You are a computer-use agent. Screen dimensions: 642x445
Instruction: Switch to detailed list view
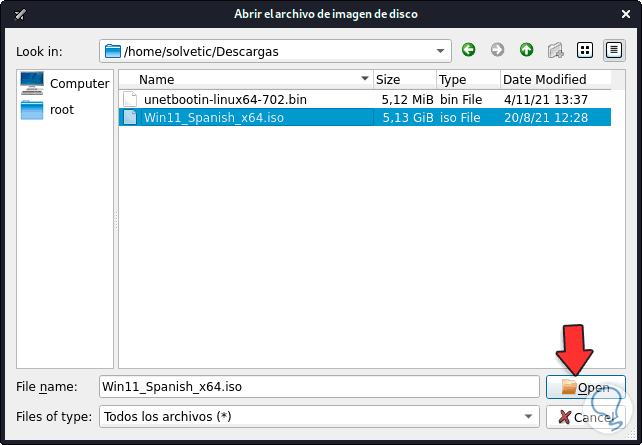[x=614, y=50]
